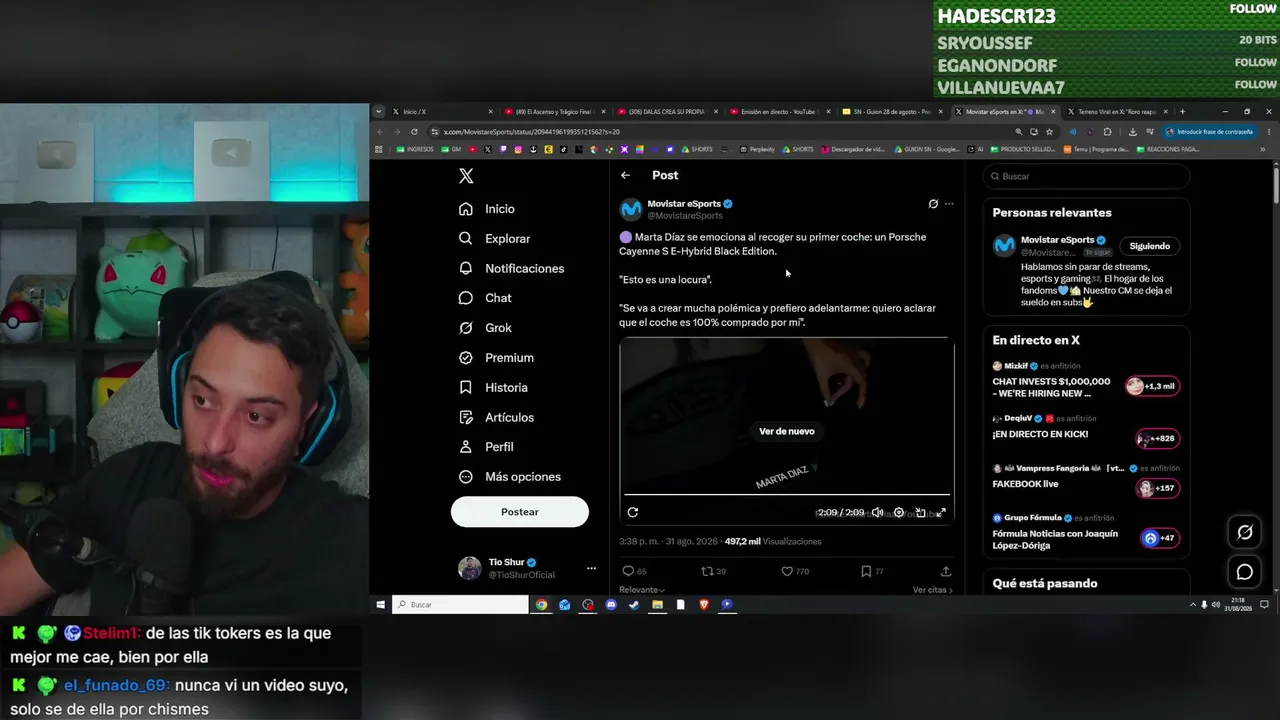Click the Ver citas link
Screen dimensions: 1280x720
(x=933, y=590)
